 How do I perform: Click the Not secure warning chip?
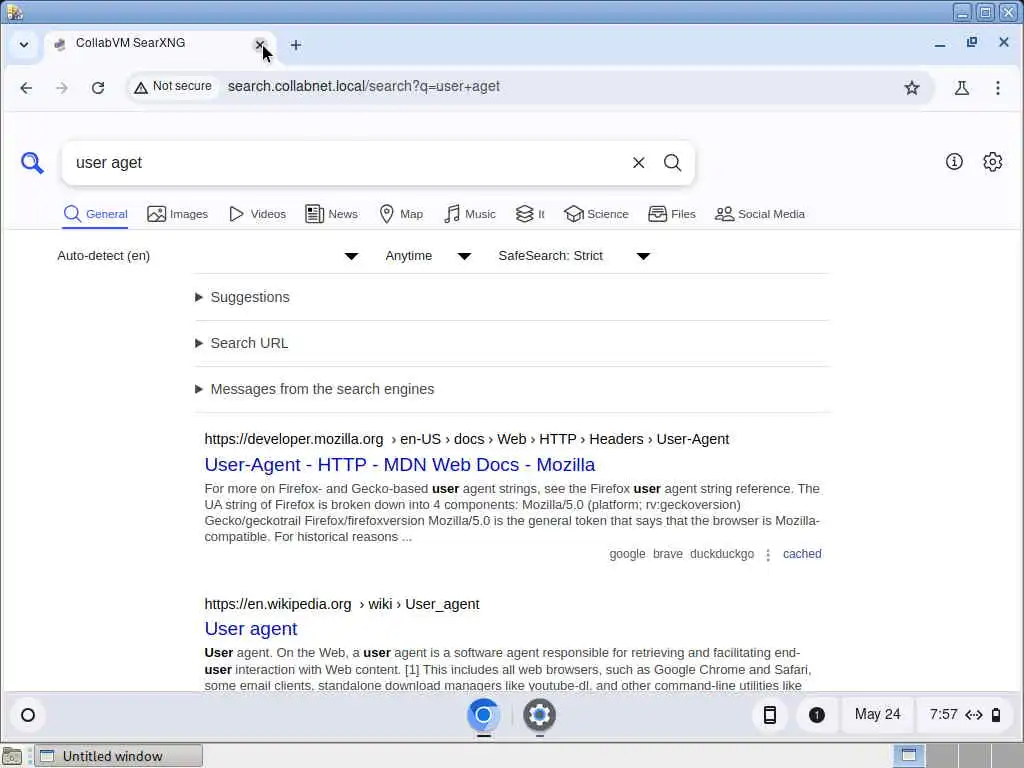pos(173,86)
